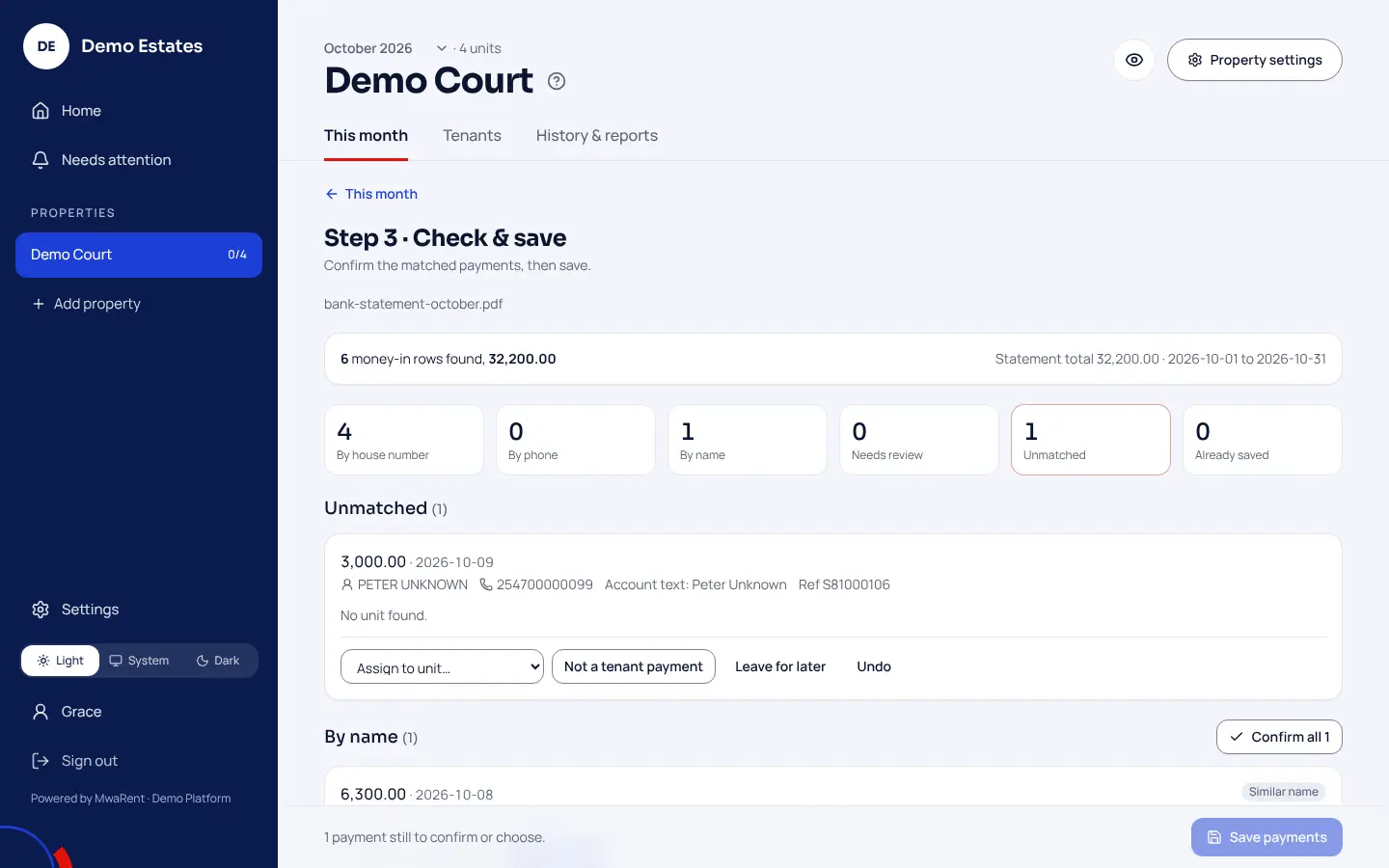Select the By name count card

(748, 440)
